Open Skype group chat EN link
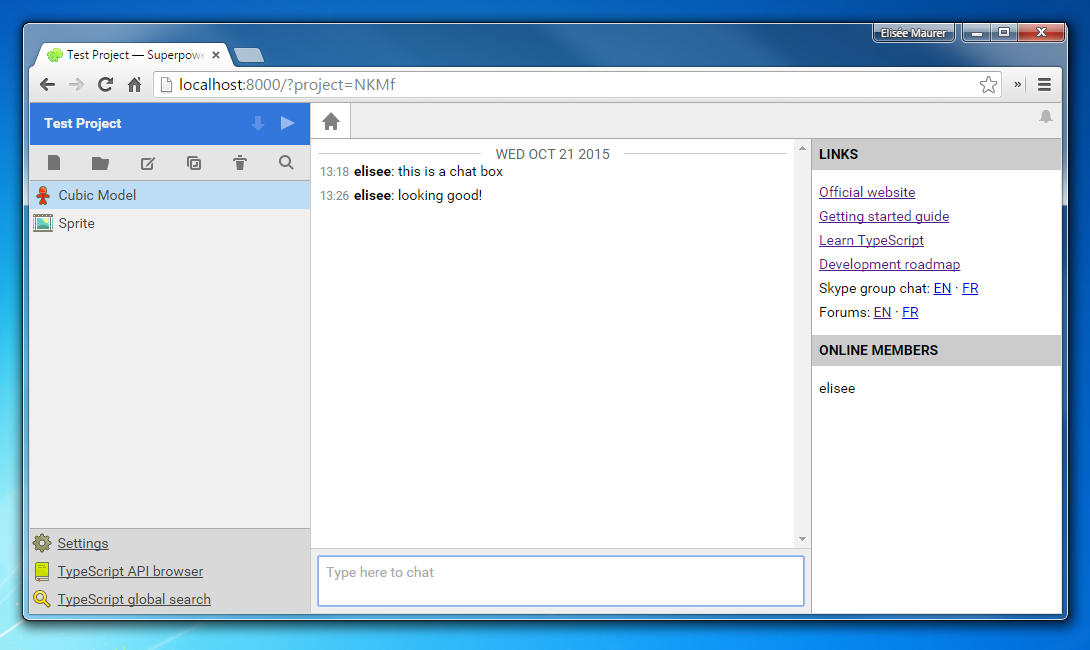1090x650 pixels. 942,288
